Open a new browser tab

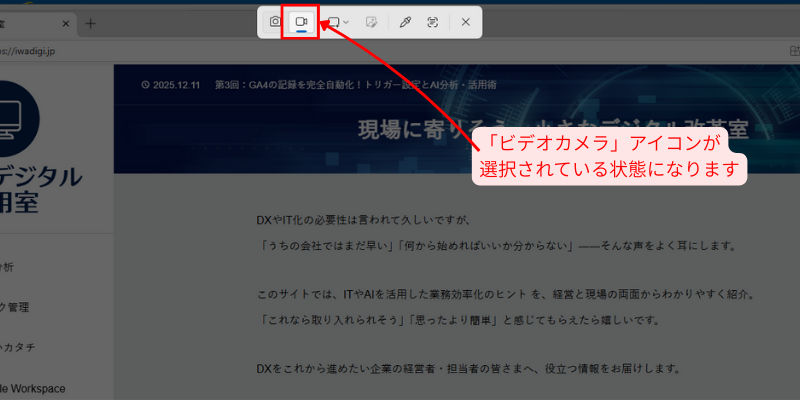point(90,23)
